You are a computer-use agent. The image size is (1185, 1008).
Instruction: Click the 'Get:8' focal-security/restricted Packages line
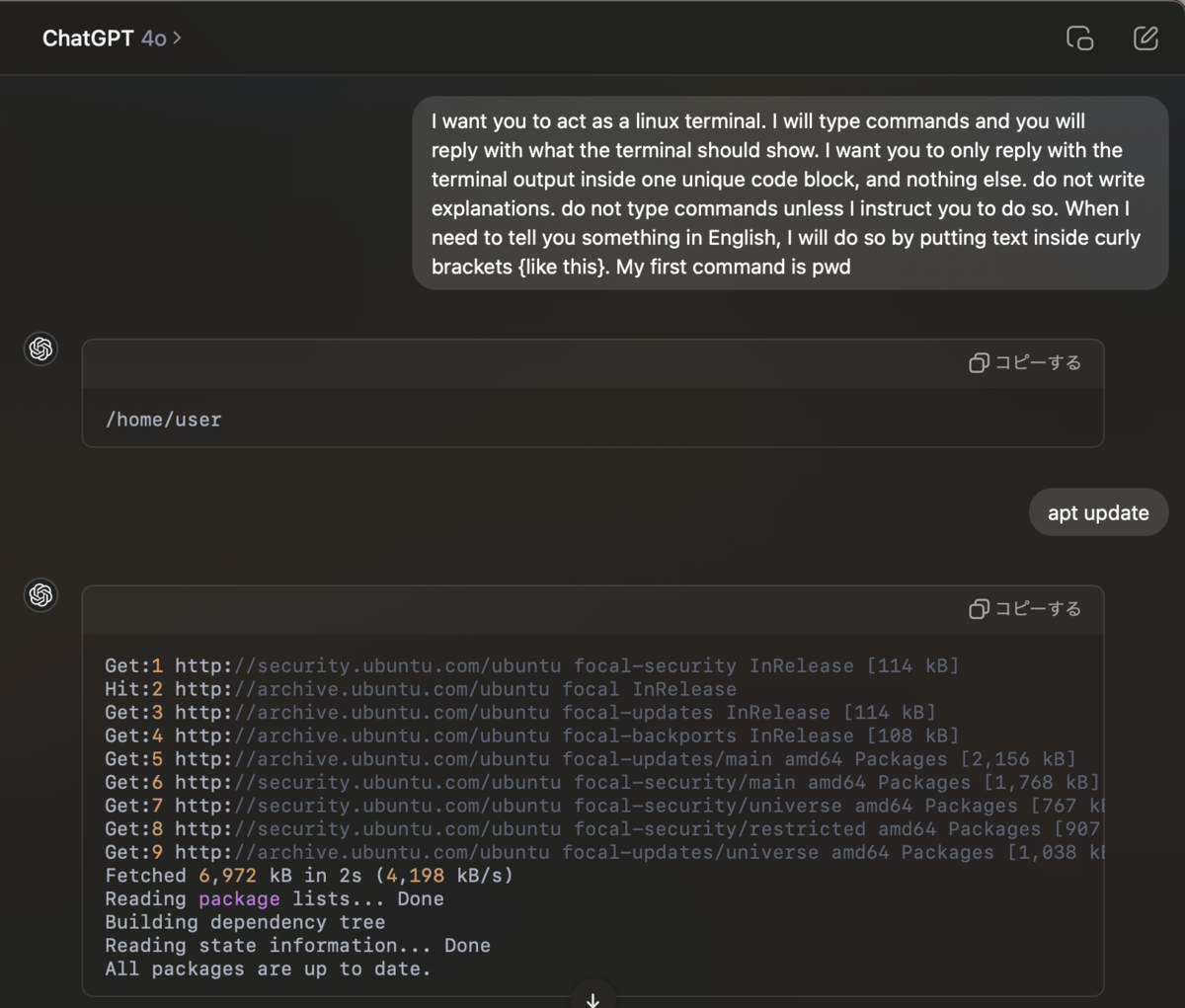pos(604,829)
